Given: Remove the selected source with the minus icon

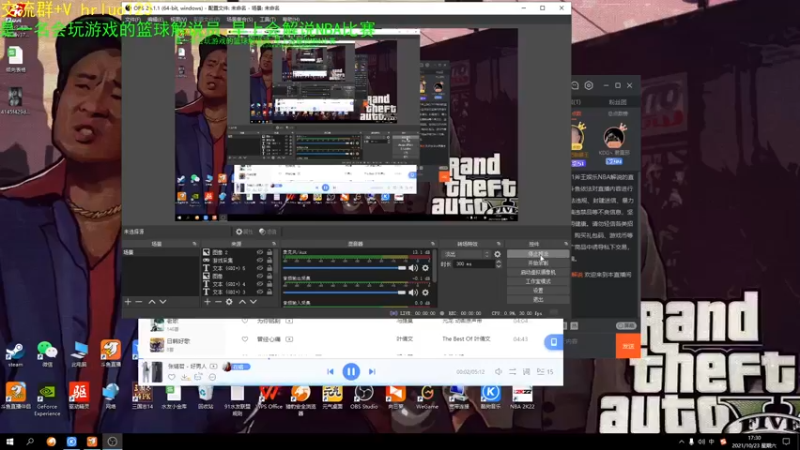Looking at the screenshot, I should (x=218, y=302).
